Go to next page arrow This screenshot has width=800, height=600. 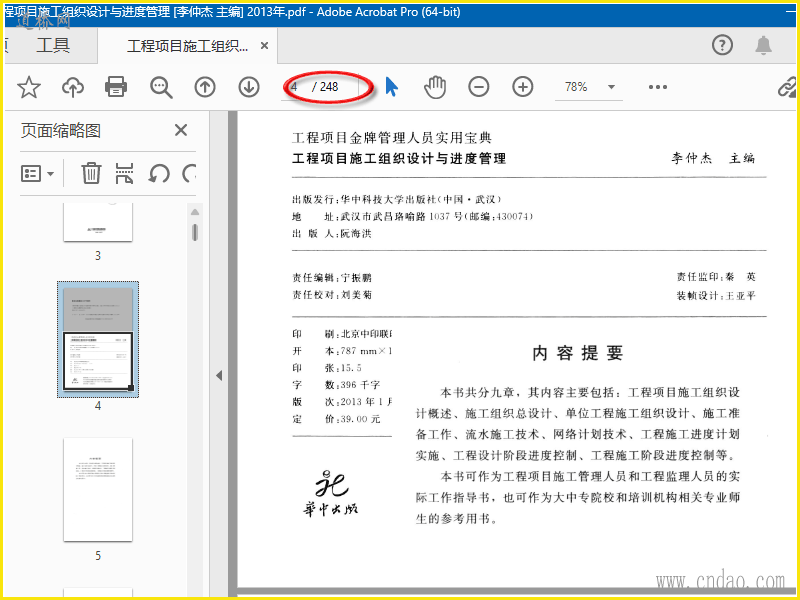click(249, 87)
